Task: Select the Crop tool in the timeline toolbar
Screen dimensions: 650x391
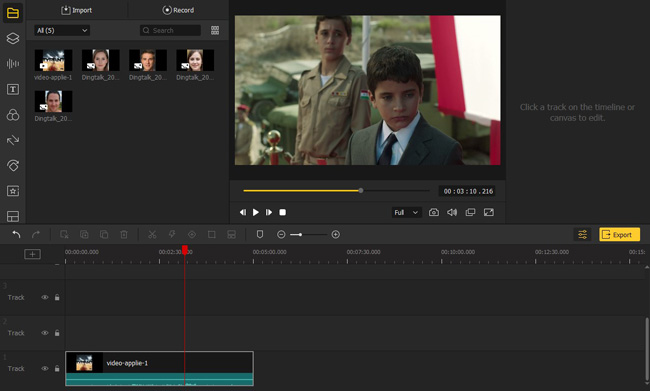Action: [211, 235]
